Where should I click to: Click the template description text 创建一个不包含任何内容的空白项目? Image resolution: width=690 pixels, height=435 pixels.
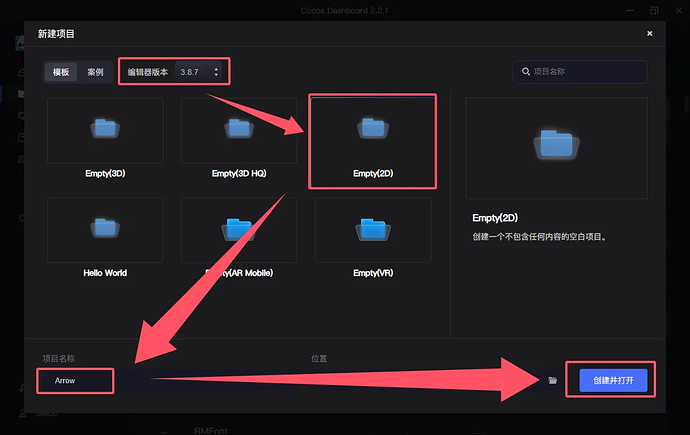click(539, 237)
